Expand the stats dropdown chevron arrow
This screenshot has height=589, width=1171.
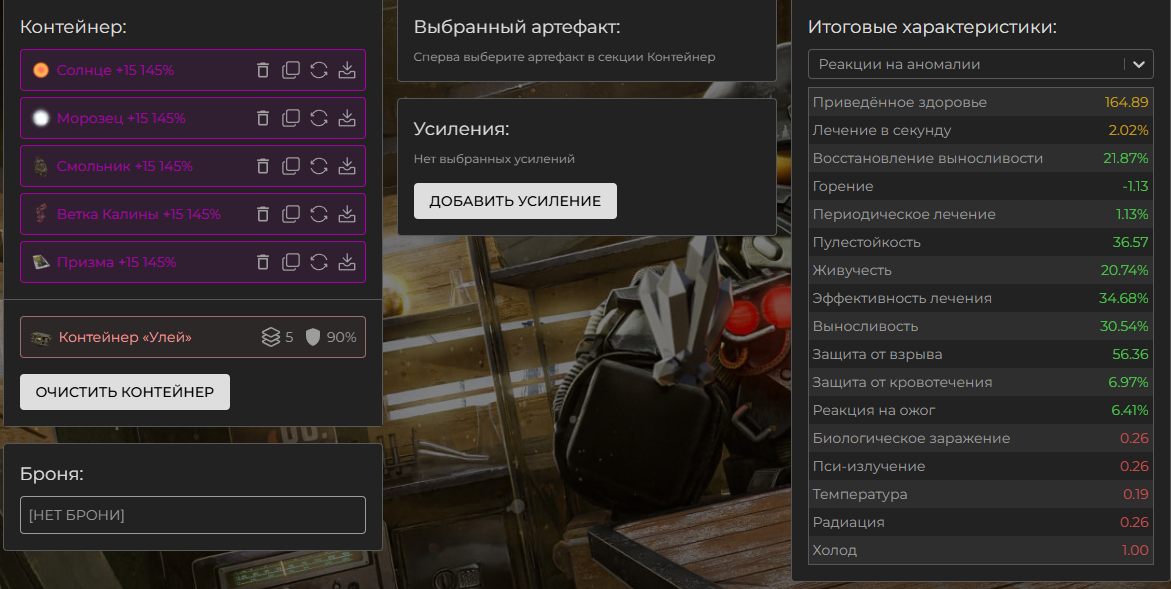click(1138, 64)
